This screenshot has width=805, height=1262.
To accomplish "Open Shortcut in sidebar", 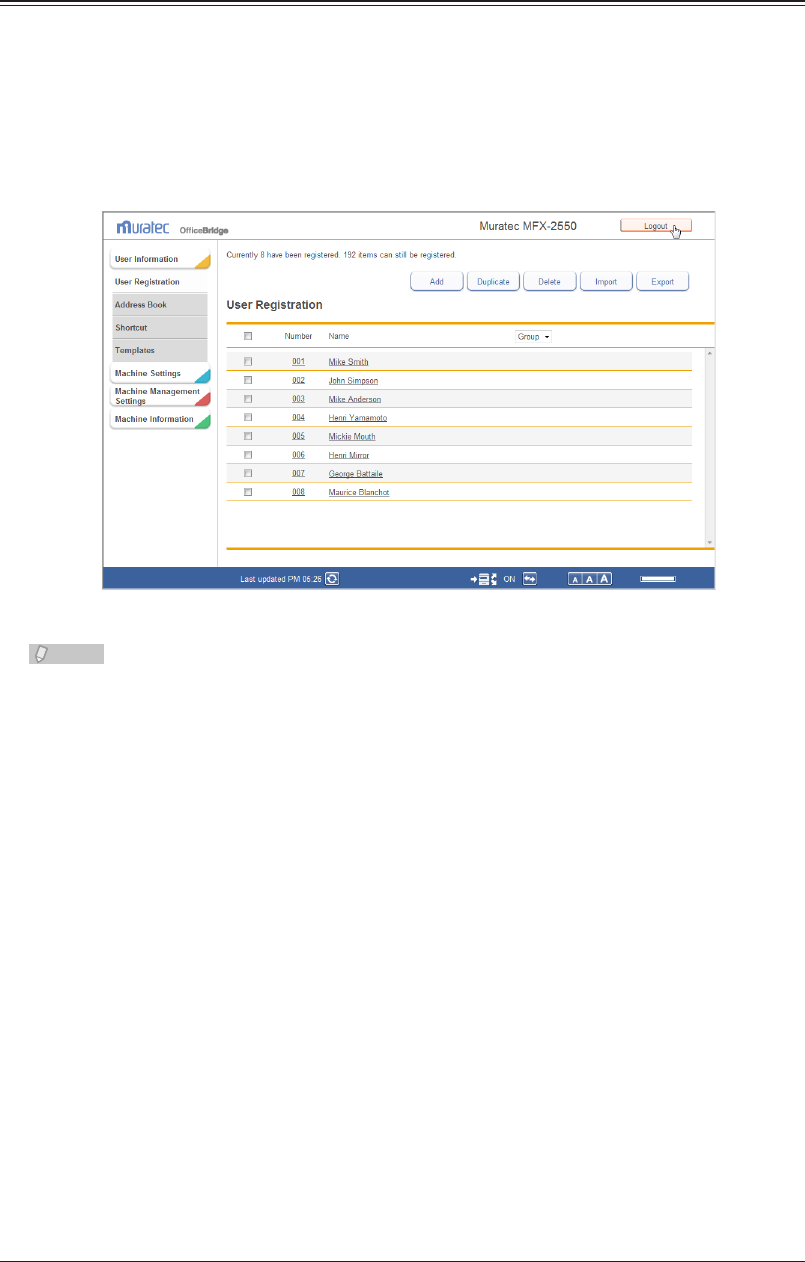I will tap(160, 327).
